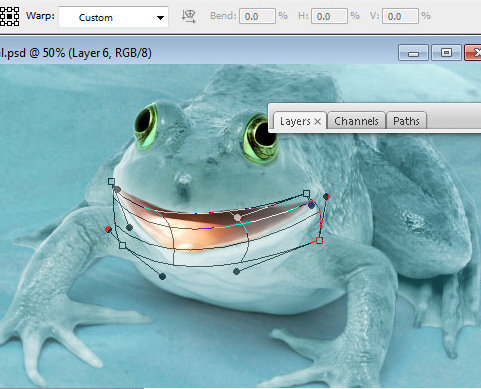This screenshot has width=481, height=389.
Task: Click the H distortion percentage field
Action: pyautogui.click(x=329, y=16)
